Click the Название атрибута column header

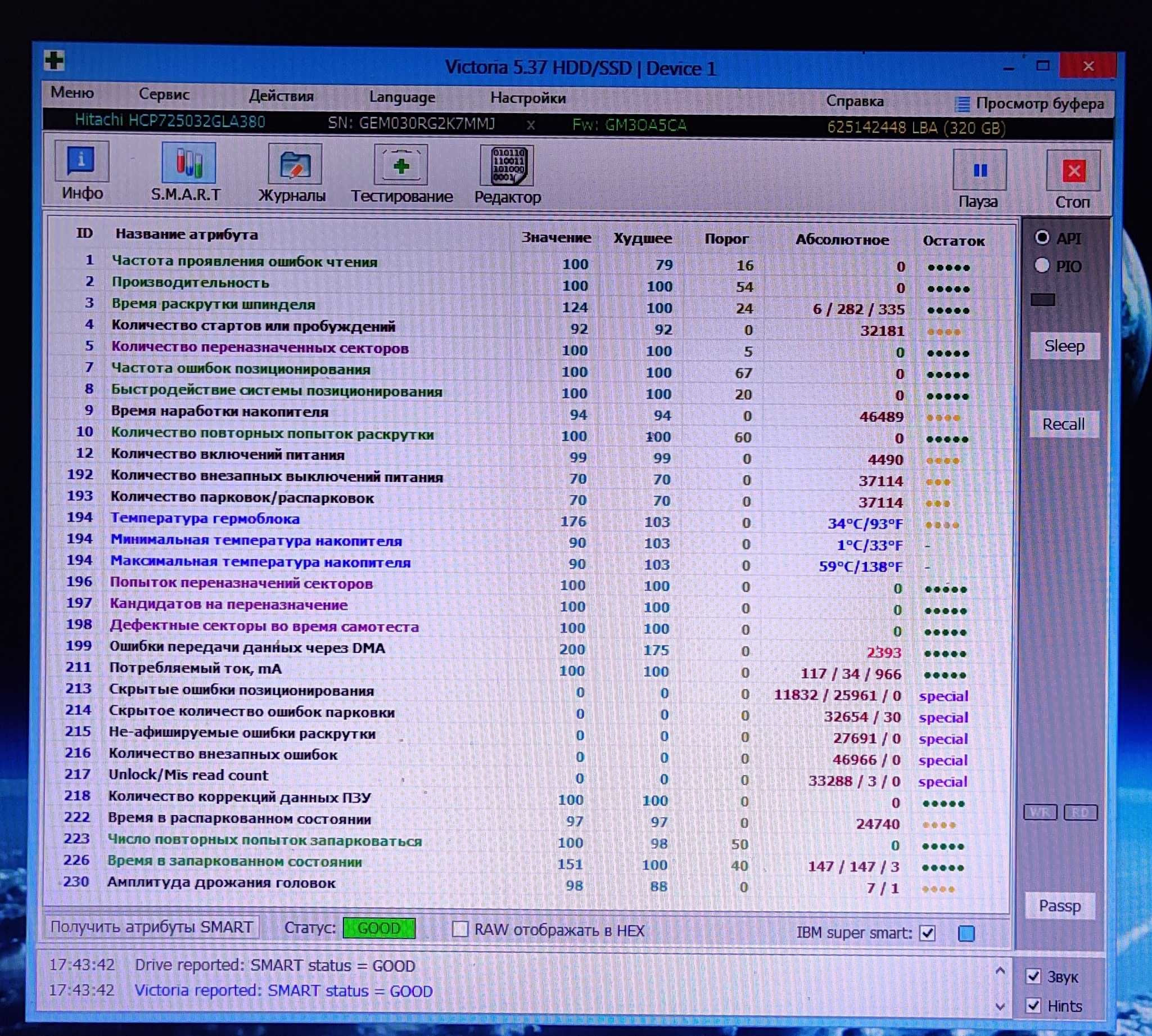(187, 234)
